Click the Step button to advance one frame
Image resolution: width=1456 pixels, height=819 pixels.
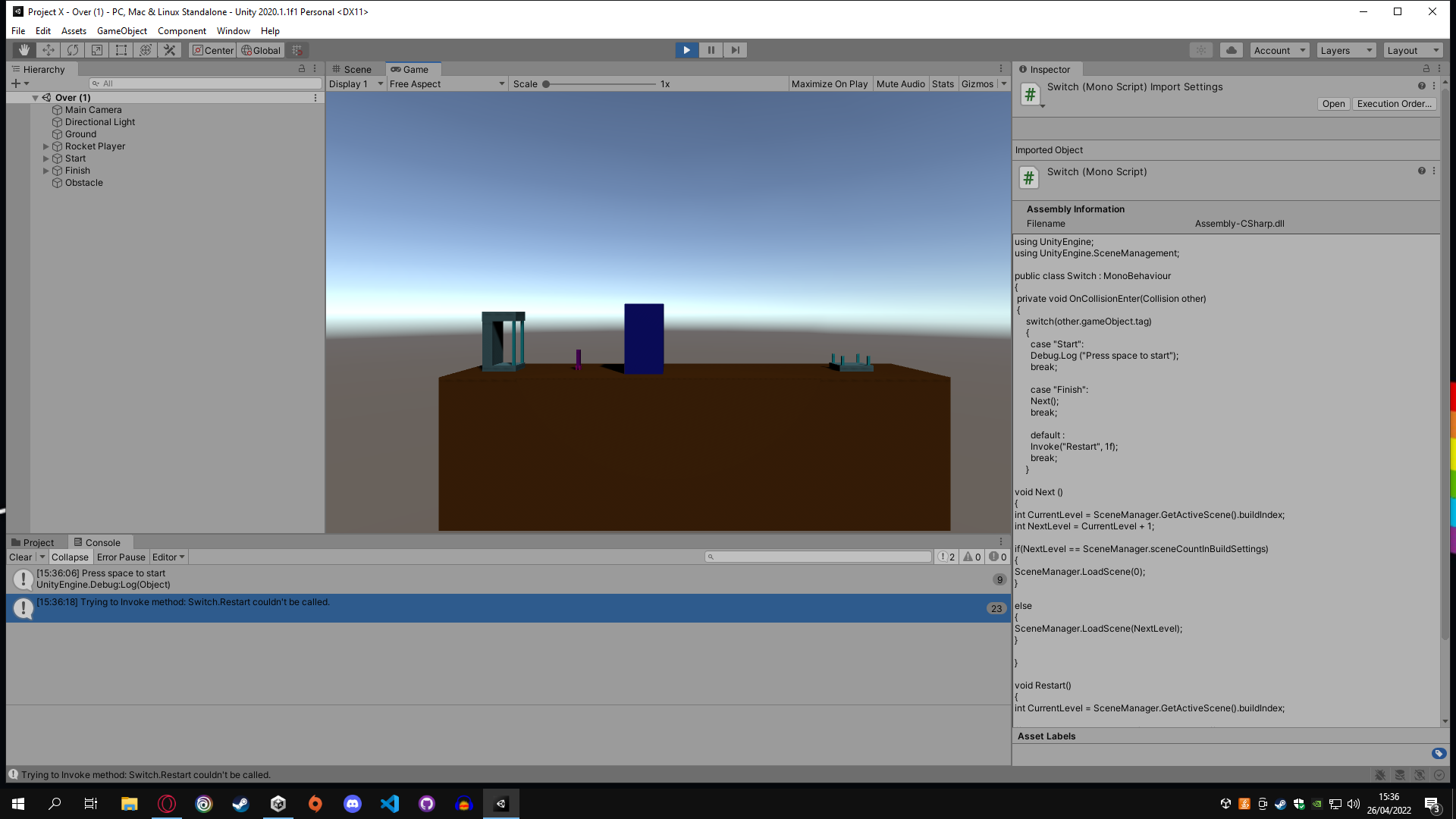click(x=735, y=49)
